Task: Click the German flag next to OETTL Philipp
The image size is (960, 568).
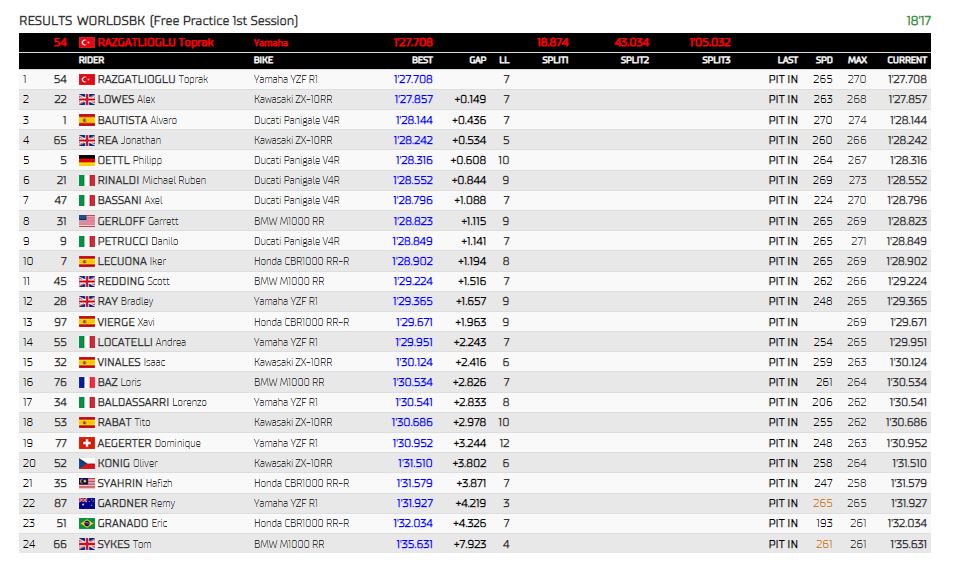Action: 86,160
